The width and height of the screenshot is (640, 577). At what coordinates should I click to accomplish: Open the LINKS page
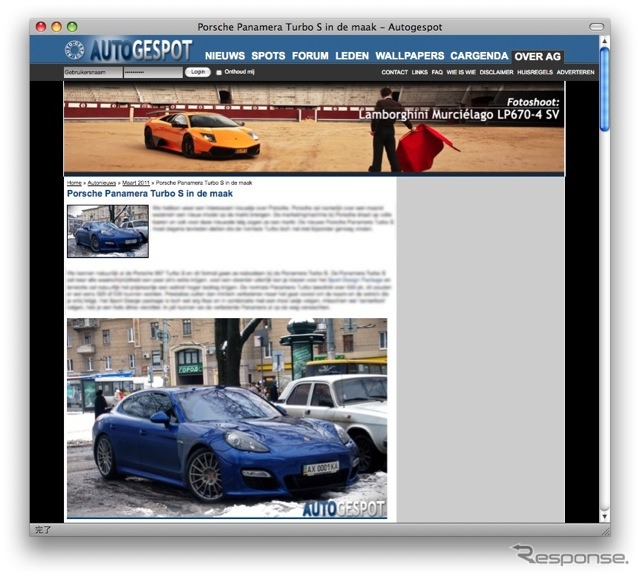tap(420, 72)
